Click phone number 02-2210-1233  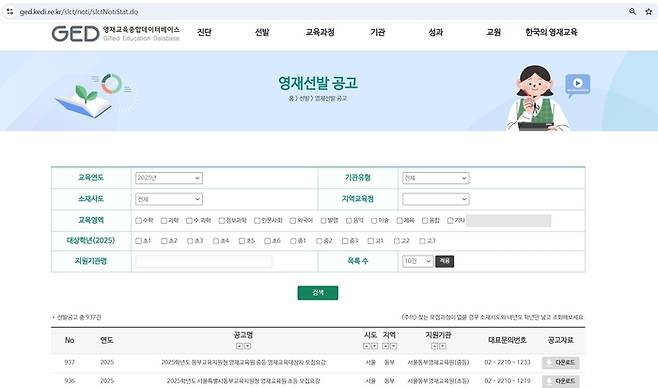click(x=507, y=362)
